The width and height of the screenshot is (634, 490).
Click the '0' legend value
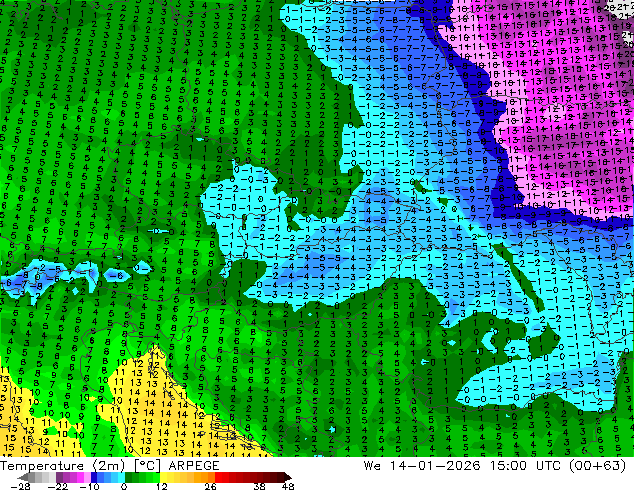coord(124,486)
